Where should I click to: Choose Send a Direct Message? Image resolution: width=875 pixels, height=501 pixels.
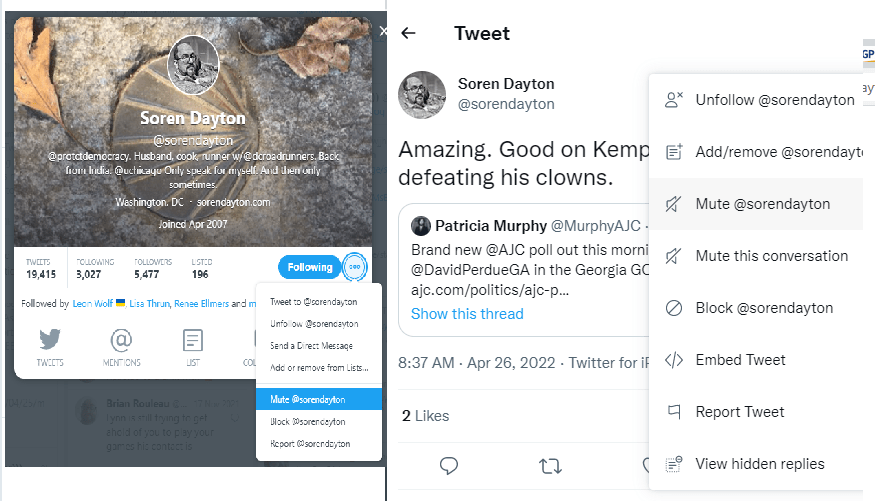(310, 346)
